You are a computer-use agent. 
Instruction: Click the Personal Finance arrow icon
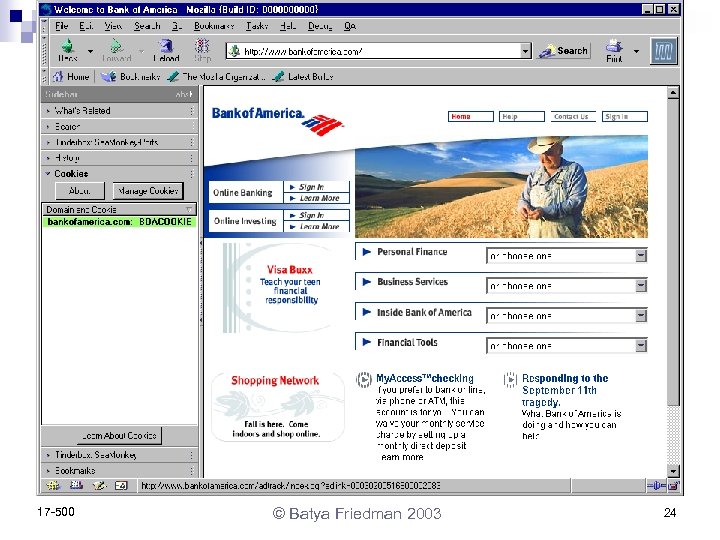366,252
